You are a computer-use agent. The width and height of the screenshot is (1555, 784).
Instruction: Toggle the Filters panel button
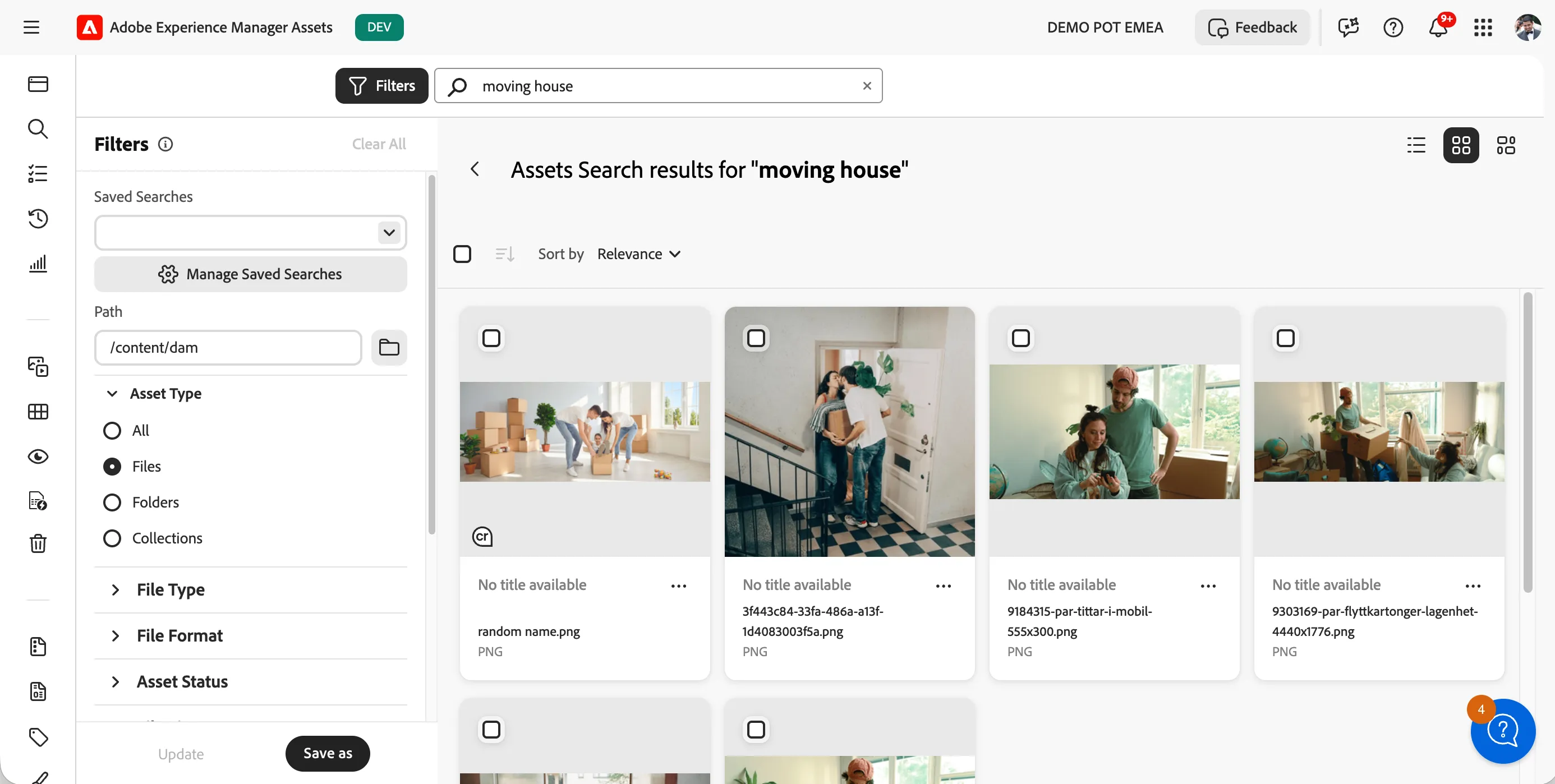pyautogui.click(x=381, y=86)
